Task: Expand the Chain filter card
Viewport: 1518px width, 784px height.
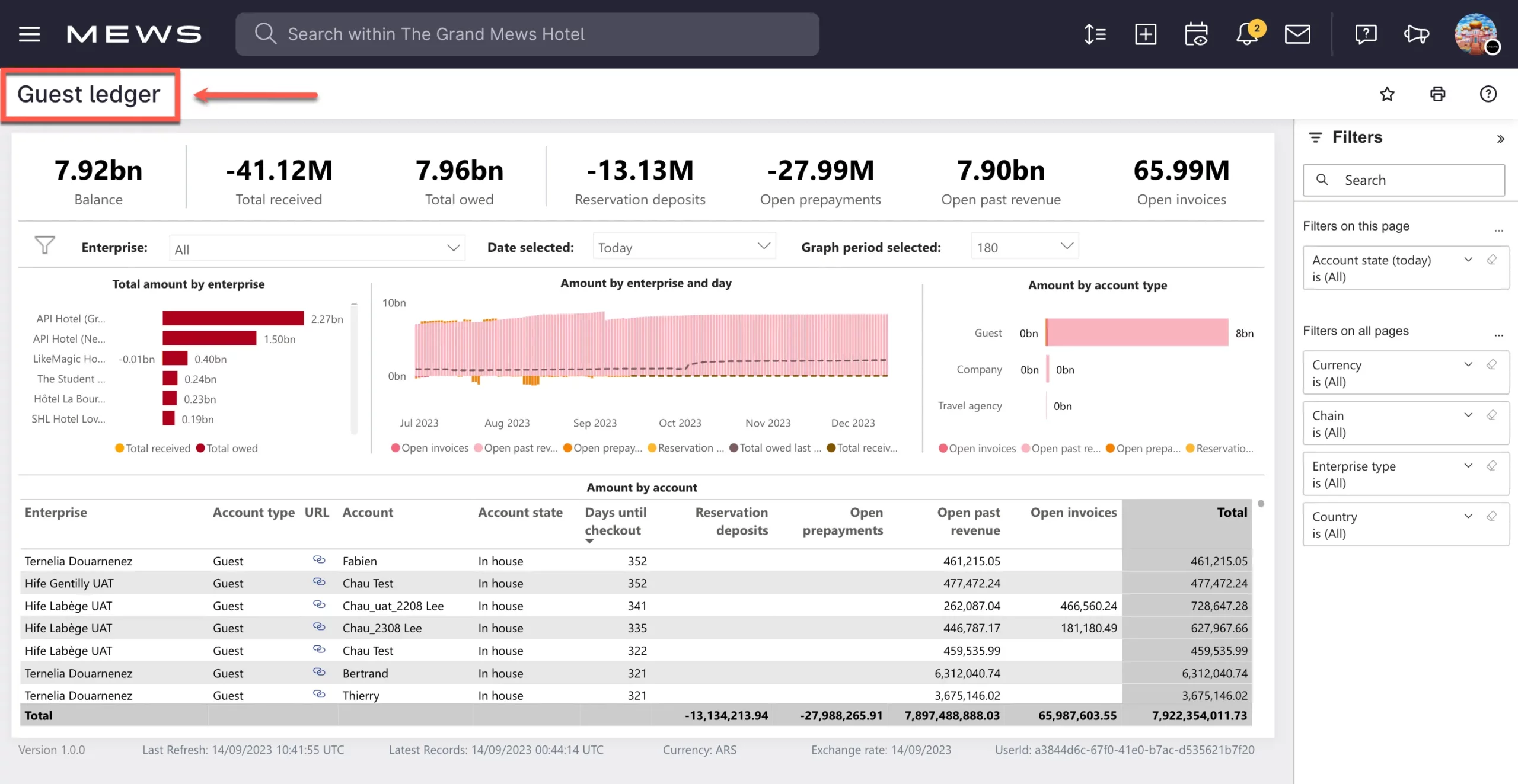Action: click(x=1468, y=415)
